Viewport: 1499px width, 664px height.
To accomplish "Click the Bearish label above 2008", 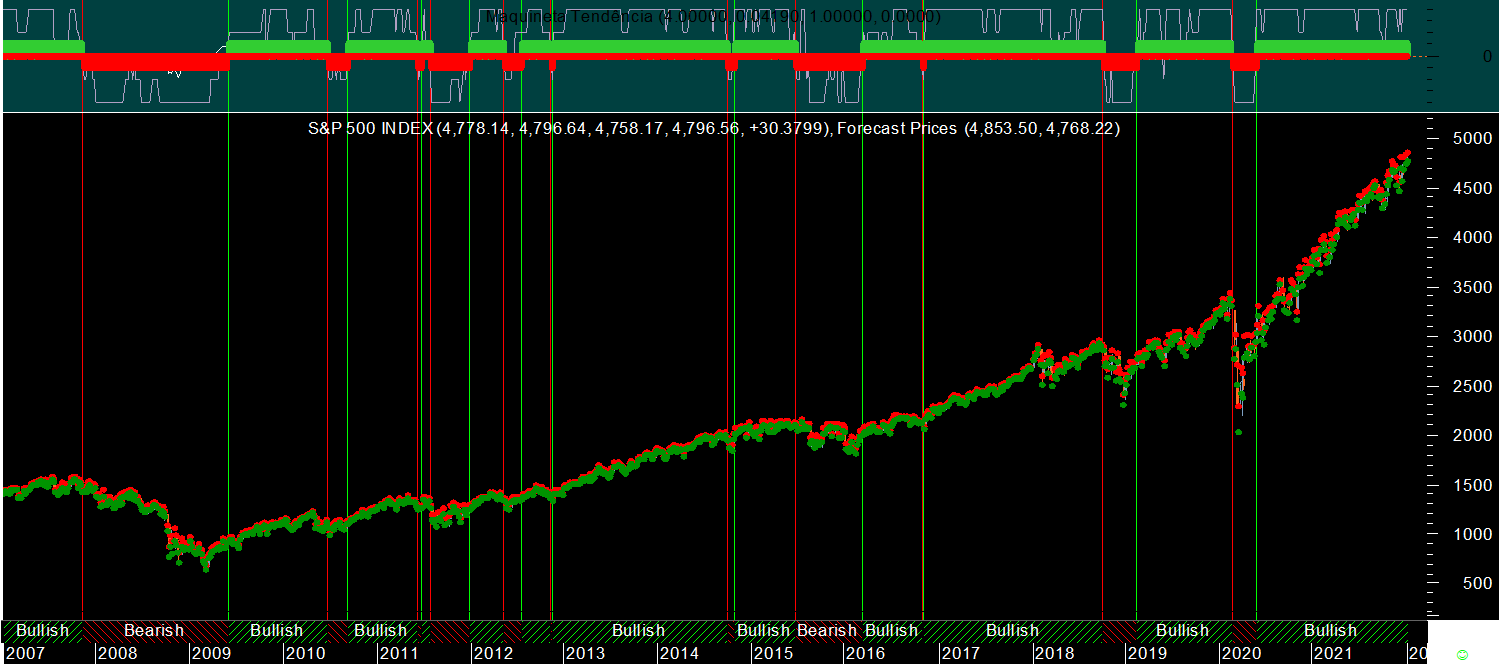I will click(x=154, y=631).
